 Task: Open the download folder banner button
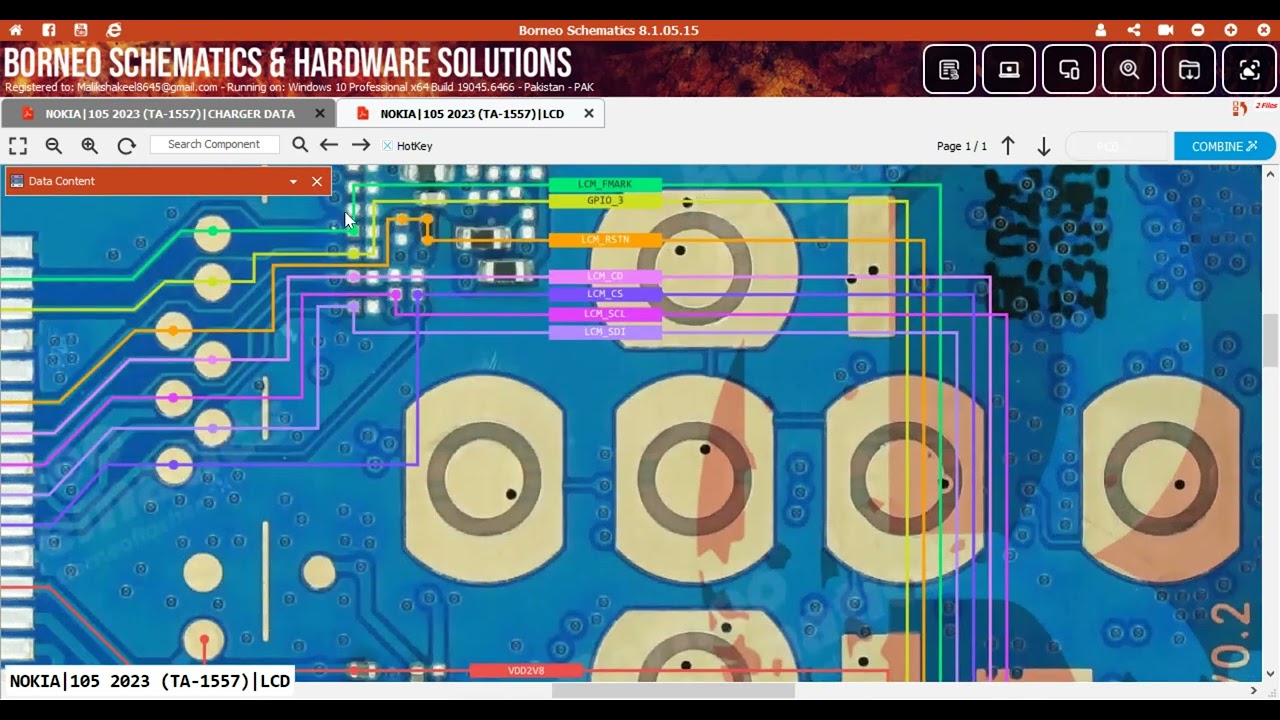(x=1189, y=69)
